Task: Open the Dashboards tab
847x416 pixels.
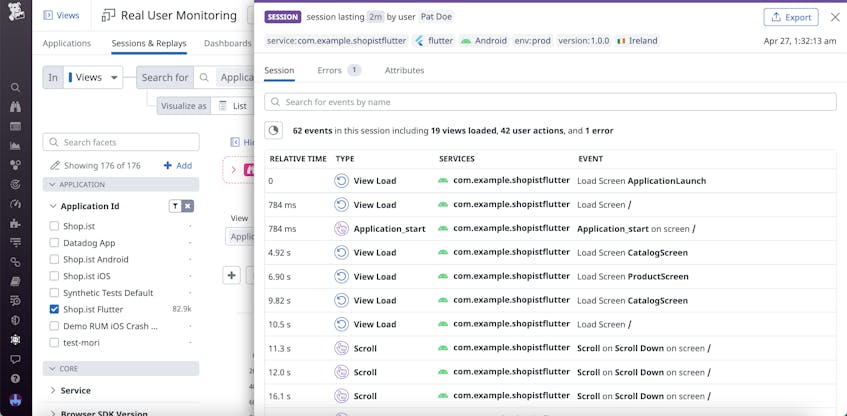Action: click(227, 43)
